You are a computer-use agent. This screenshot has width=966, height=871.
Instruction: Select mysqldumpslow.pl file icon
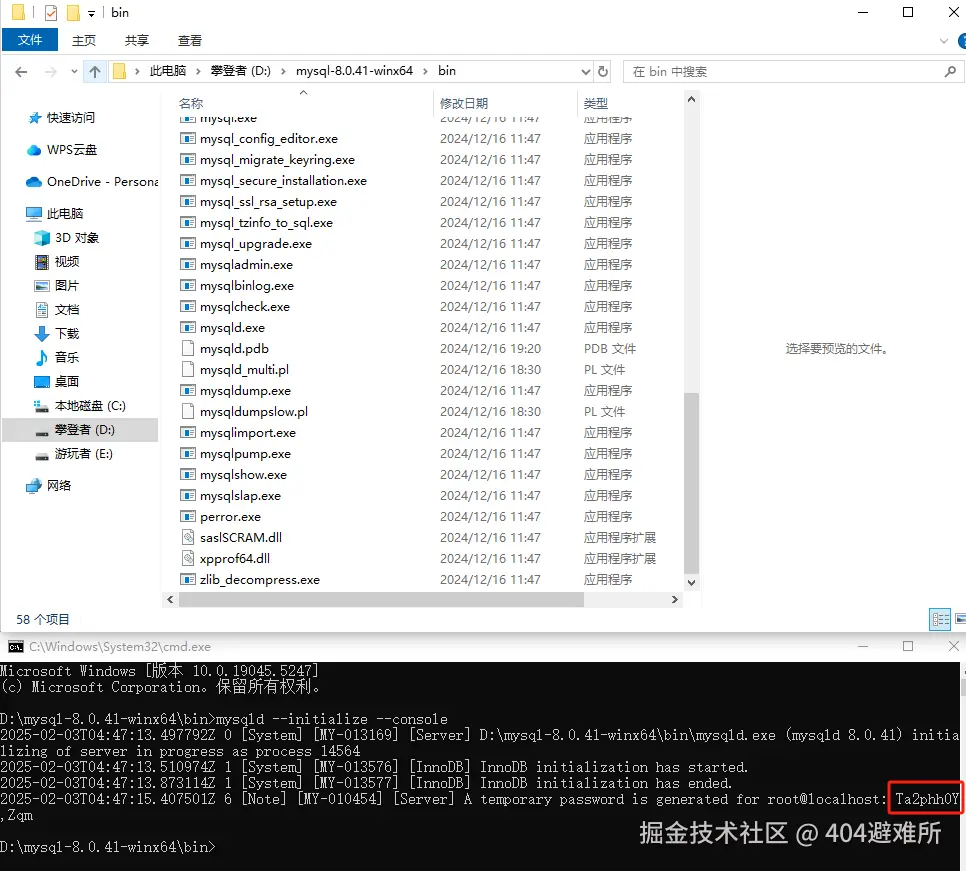point(188,411)
